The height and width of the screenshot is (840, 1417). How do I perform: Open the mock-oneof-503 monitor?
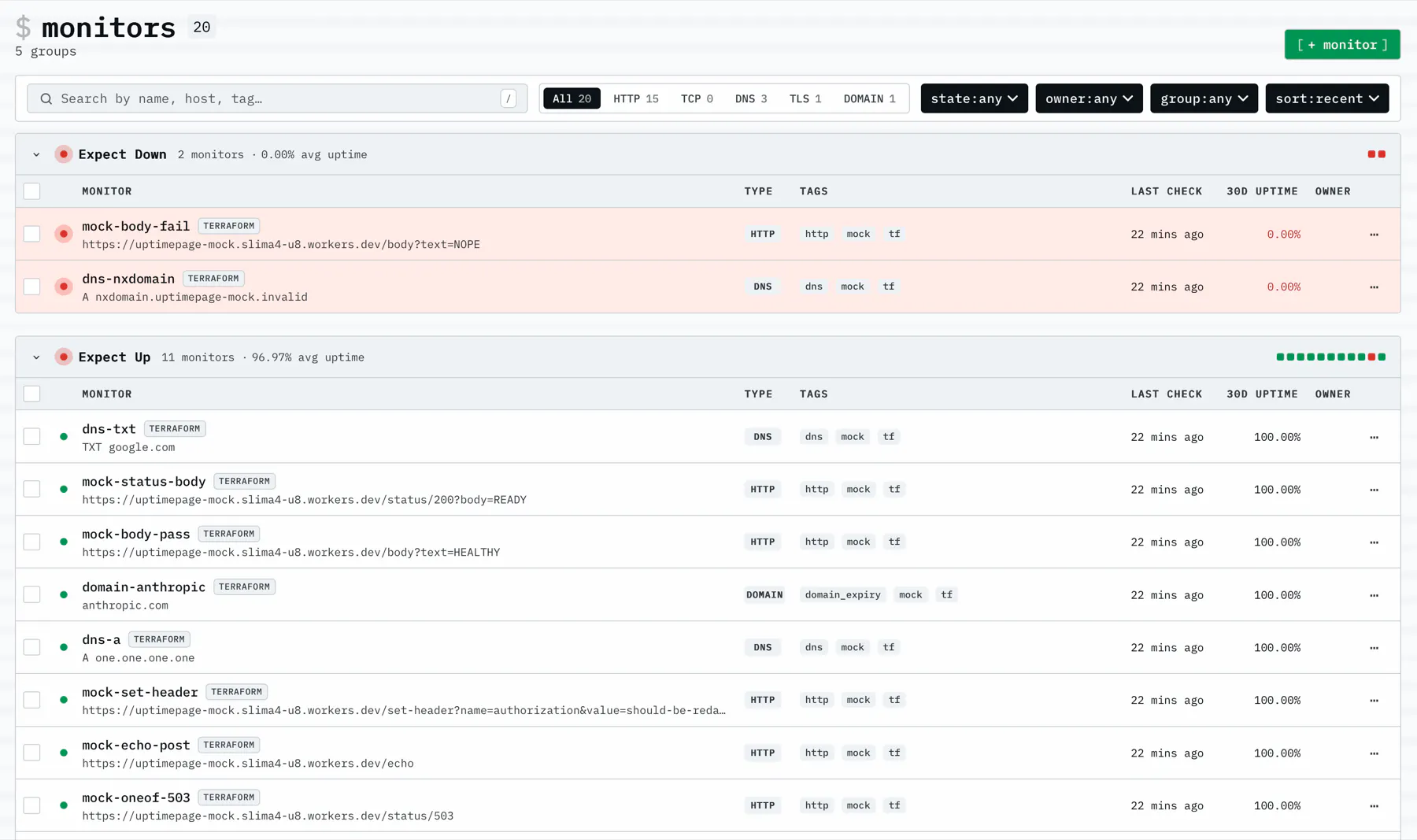(135, 797)
